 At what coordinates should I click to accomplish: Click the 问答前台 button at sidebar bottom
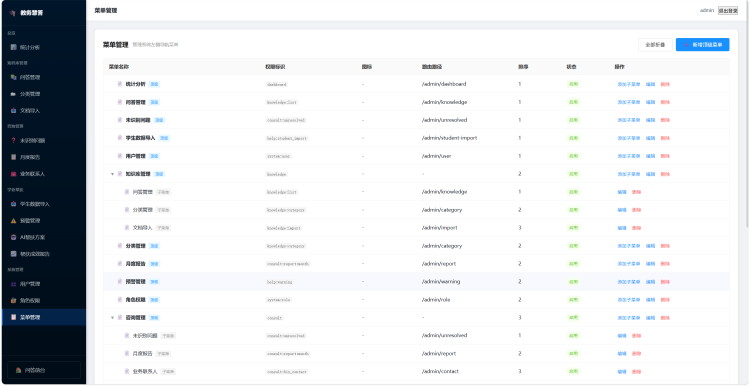pos(44,370)
